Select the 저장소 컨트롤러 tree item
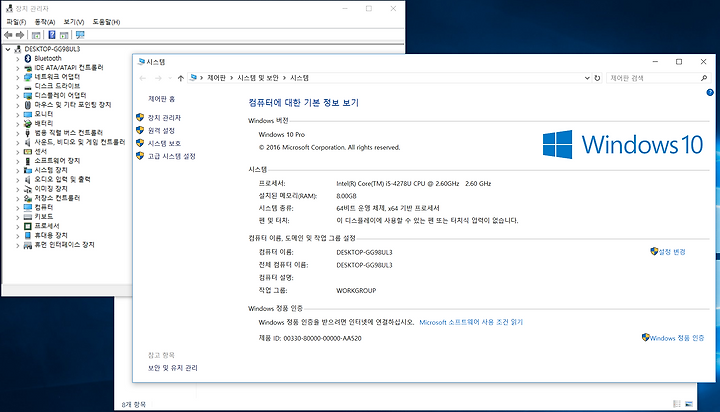 [x=57, y=198]
